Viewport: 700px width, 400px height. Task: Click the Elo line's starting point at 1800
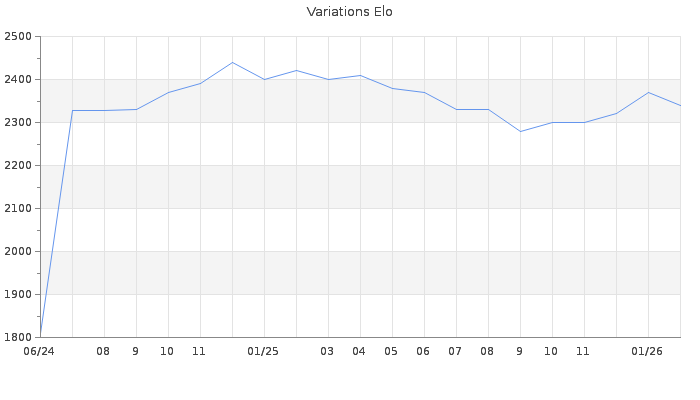[x=41, y=336]
